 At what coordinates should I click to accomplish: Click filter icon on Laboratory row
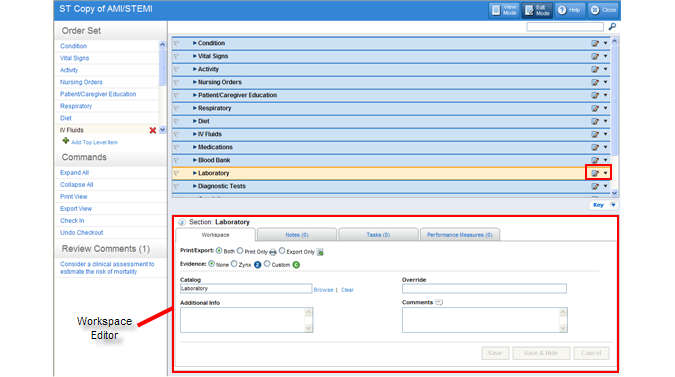point(176,173)
